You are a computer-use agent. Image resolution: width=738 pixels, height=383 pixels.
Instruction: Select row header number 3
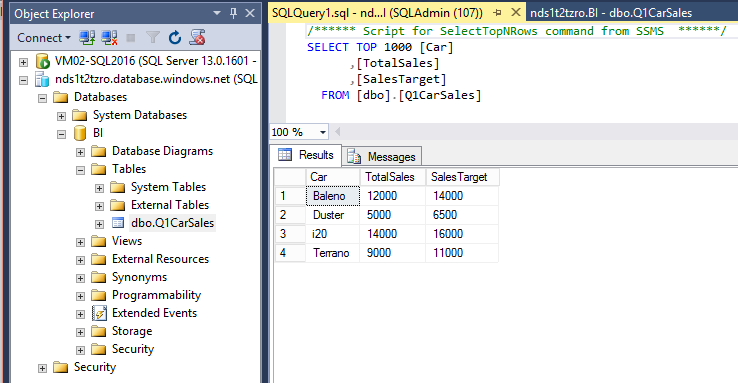click(290, 234)
